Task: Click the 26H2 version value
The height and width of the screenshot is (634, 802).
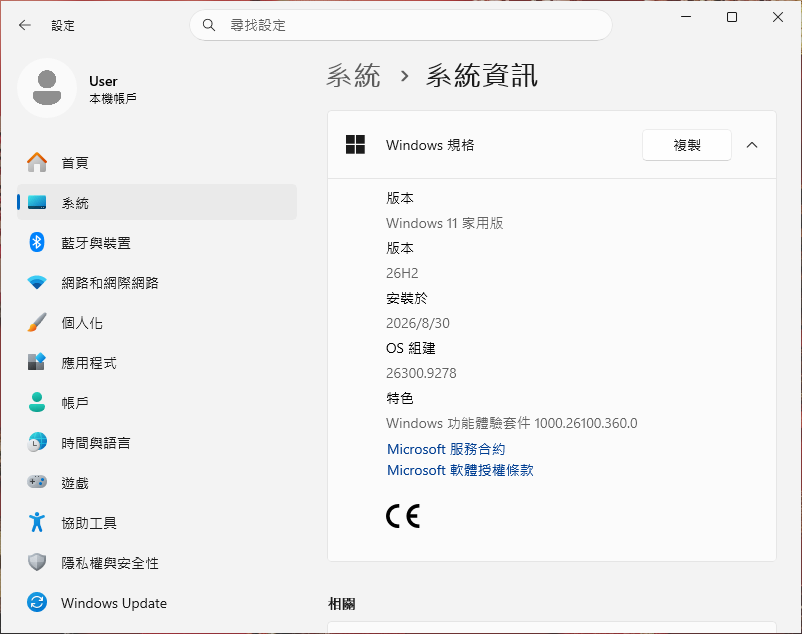Action: pos(402,273)
